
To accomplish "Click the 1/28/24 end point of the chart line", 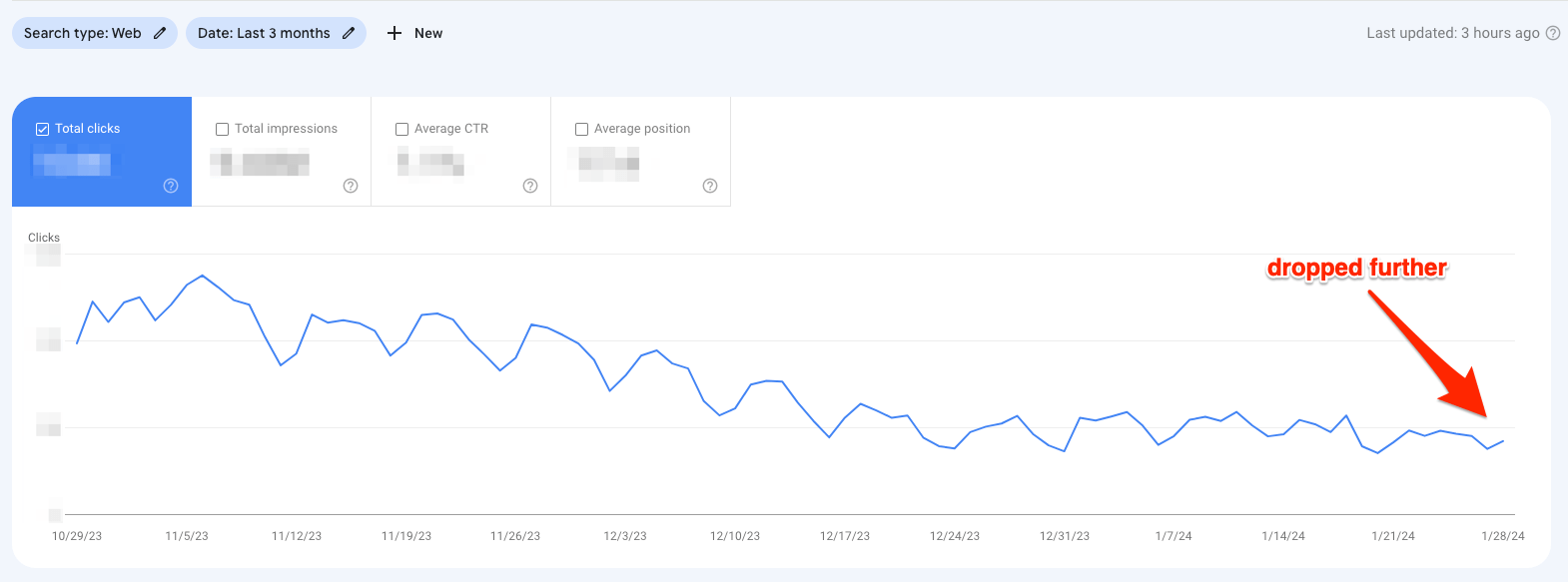I will 1503,441.
